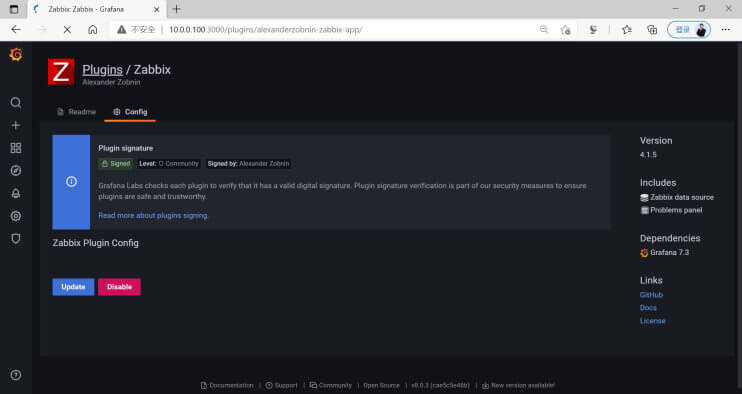The width and height of the screenshot is (742, 394).
Task: Open the GitHub link
Action: click(651, 295)
